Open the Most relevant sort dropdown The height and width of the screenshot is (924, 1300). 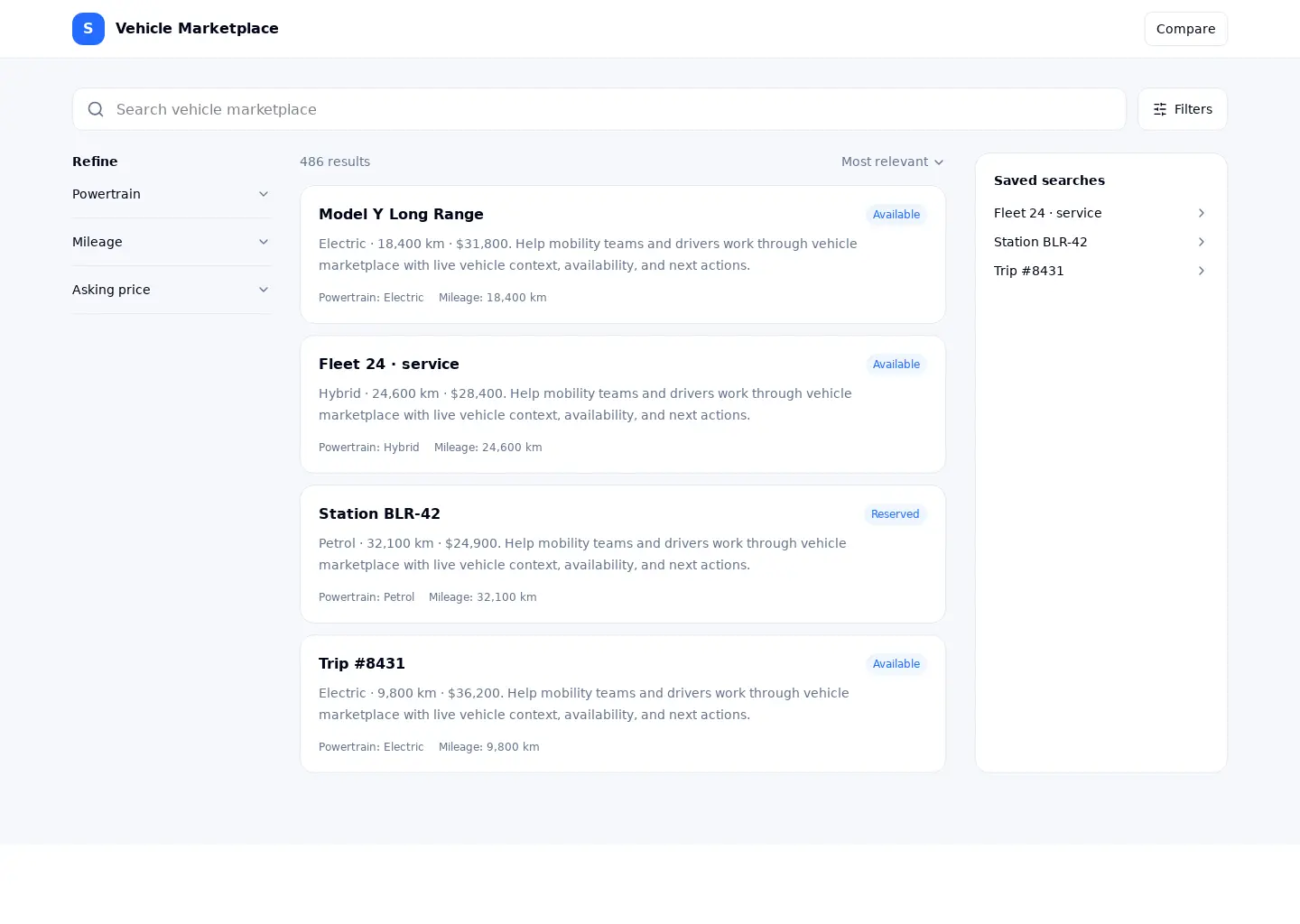coord(892,162)
